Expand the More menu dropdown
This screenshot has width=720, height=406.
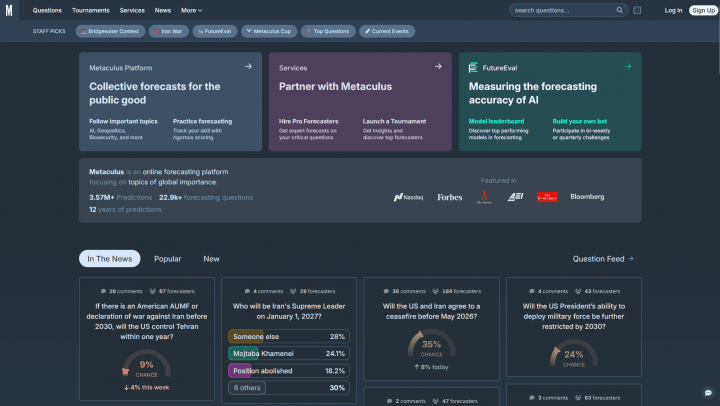[189, 10]
